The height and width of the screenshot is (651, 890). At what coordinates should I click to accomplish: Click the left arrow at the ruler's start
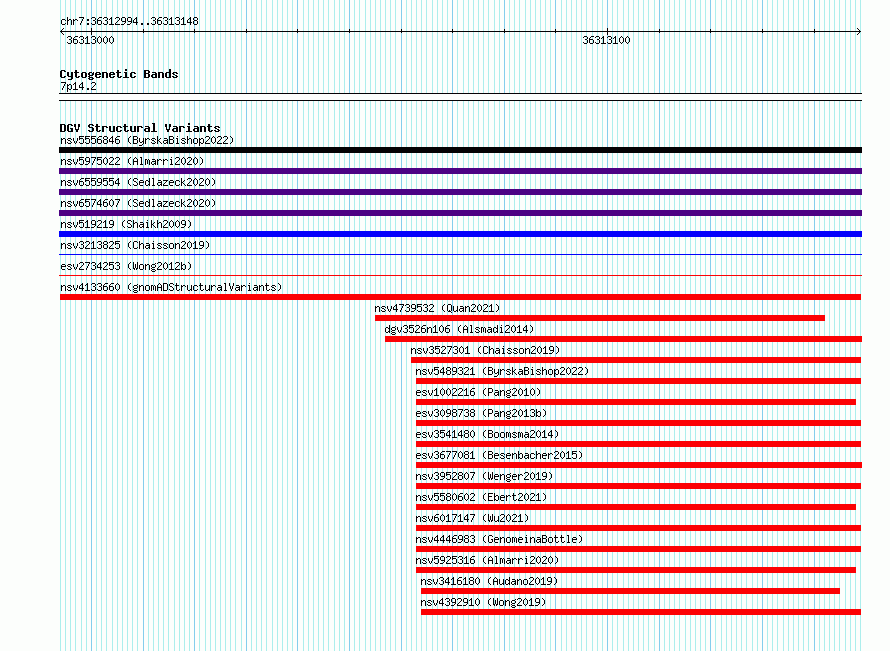point(62,32)
